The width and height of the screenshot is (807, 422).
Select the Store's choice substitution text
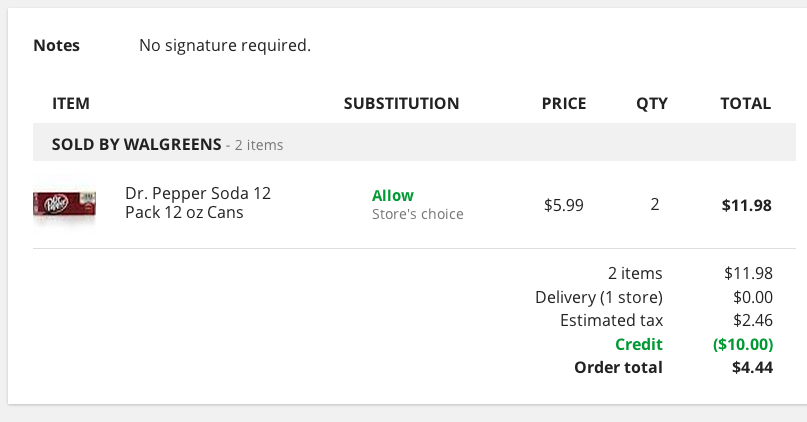coord(417,214)
